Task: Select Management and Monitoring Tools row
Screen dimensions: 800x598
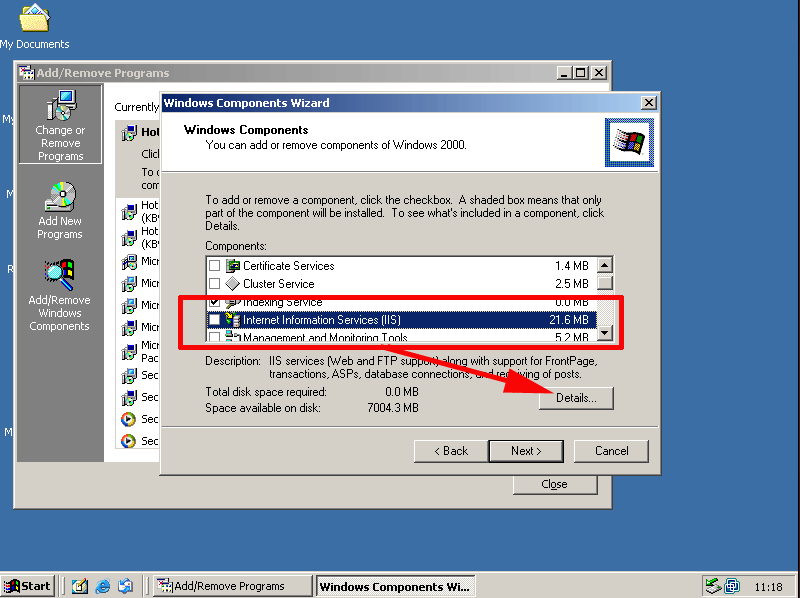Action: point(402,336)
